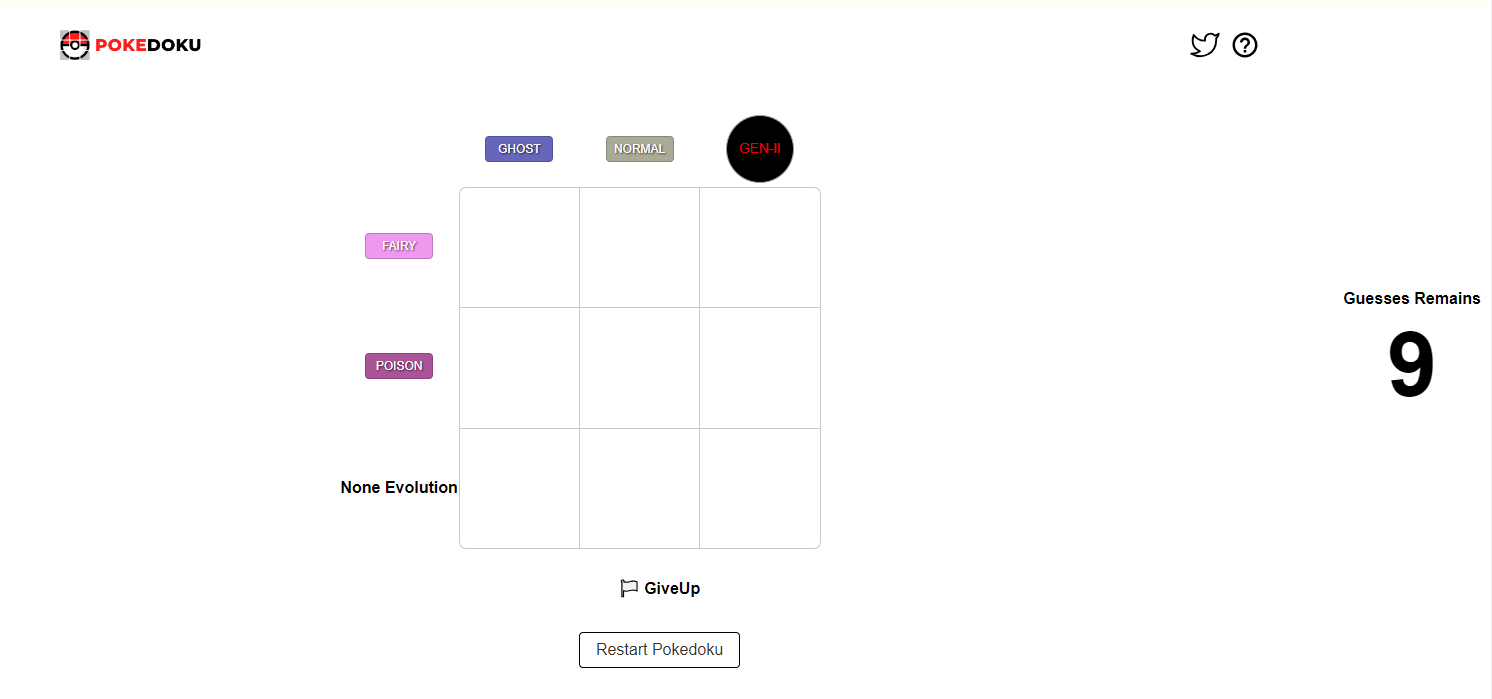
Task: Click the Gen-II black circle badge
Action: (760, 149)
